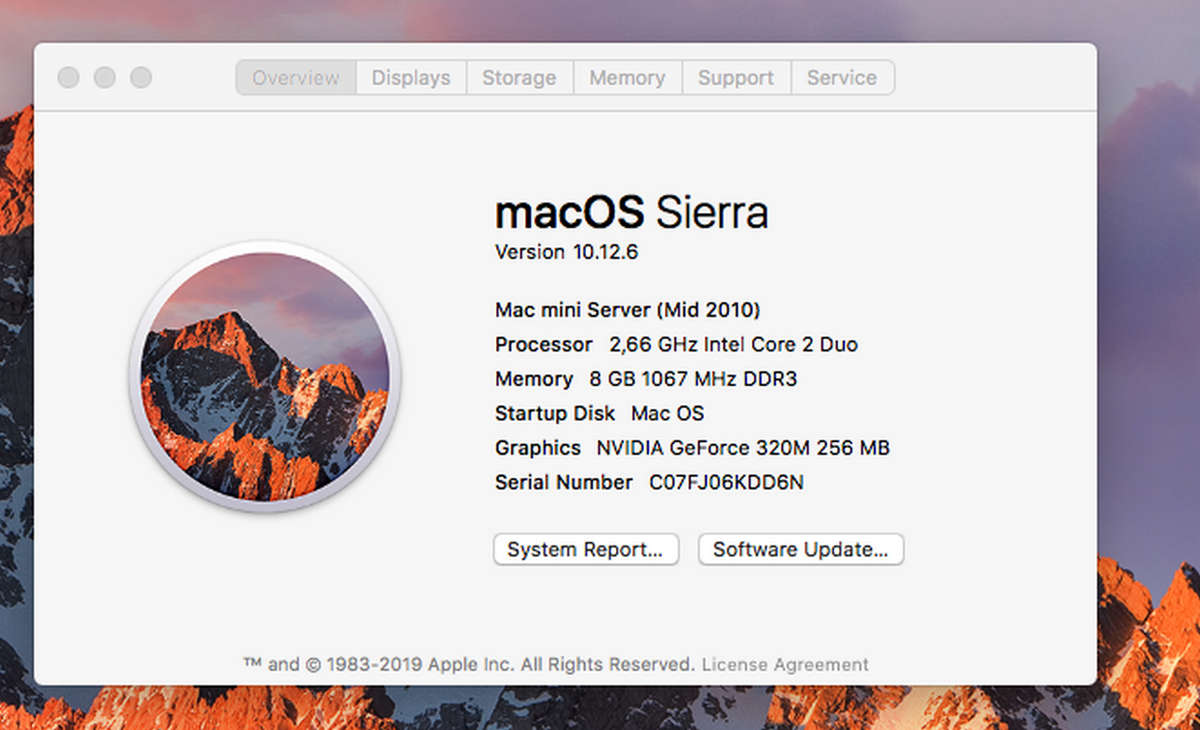Open the Service tab
The height and width of the screenshot is (730, 1200).
(x=842, y=77)
